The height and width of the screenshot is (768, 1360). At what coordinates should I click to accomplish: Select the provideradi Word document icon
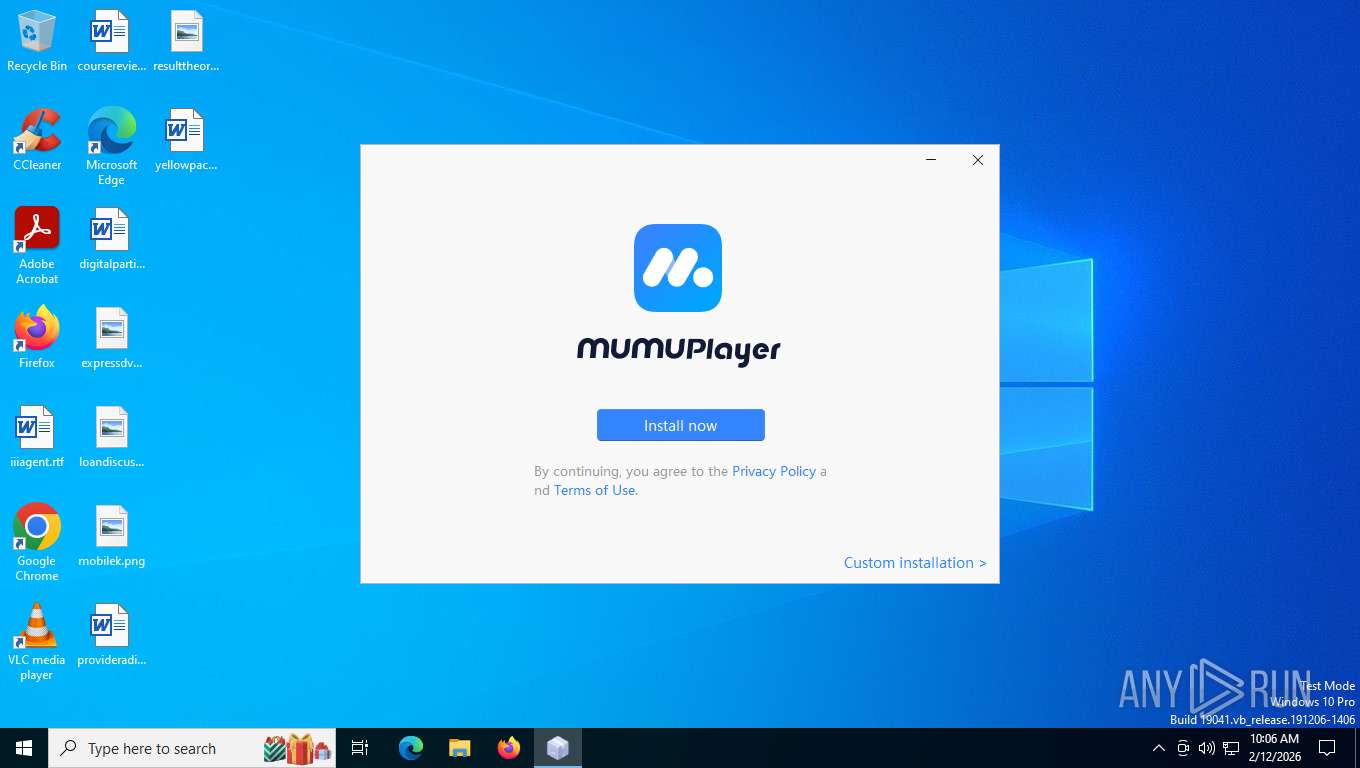coord(111,635)
